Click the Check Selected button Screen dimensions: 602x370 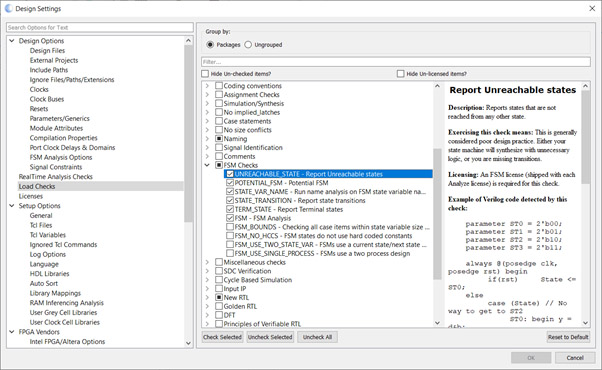pyautogui.click(x=222, y=337)
